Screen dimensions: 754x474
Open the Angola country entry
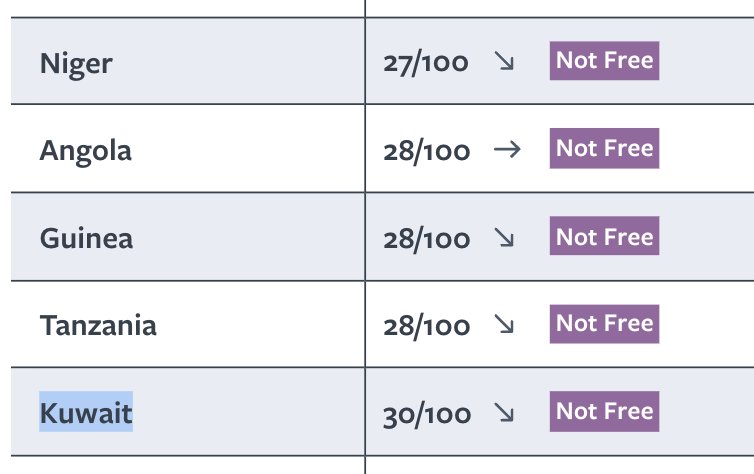pos(86,152)
